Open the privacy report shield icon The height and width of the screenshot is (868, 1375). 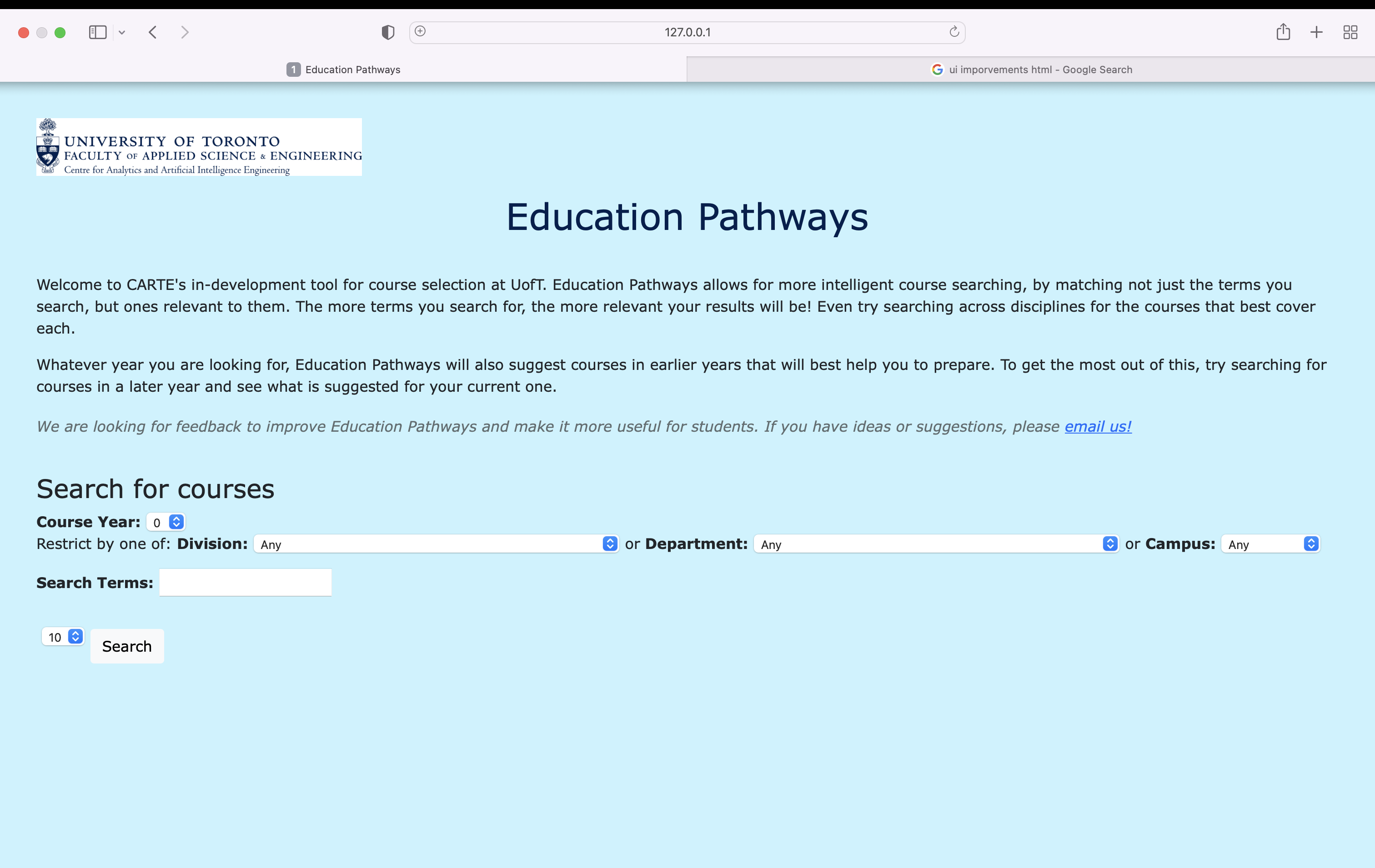click(x=388, y=33)
